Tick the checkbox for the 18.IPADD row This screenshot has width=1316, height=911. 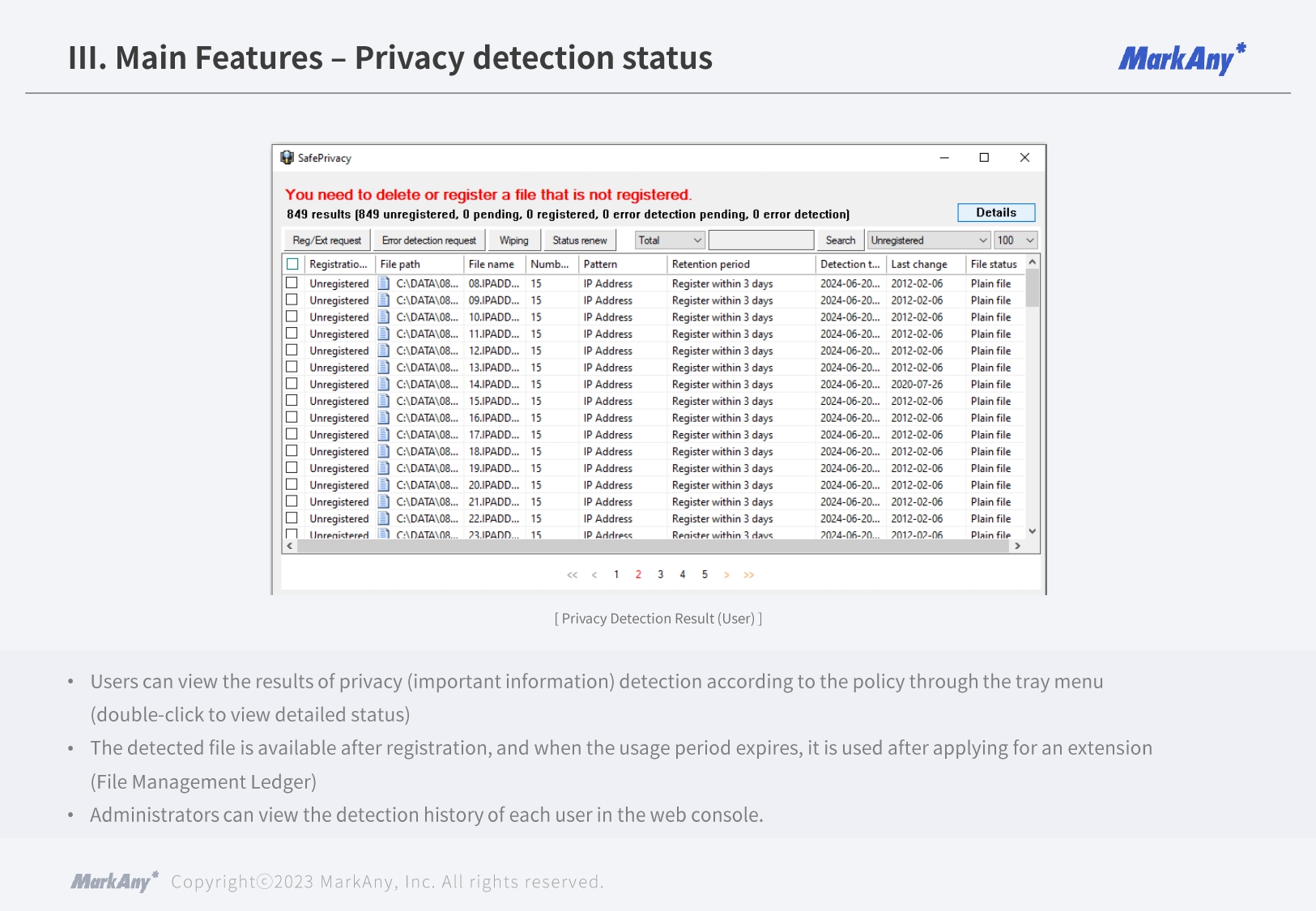tap(292, 451)
